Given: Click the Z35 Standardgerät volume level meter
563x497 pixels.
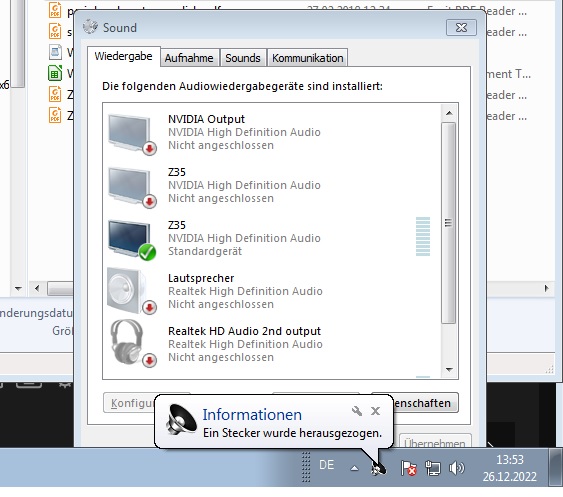Looking at the screenshot, I should point(423,236).
